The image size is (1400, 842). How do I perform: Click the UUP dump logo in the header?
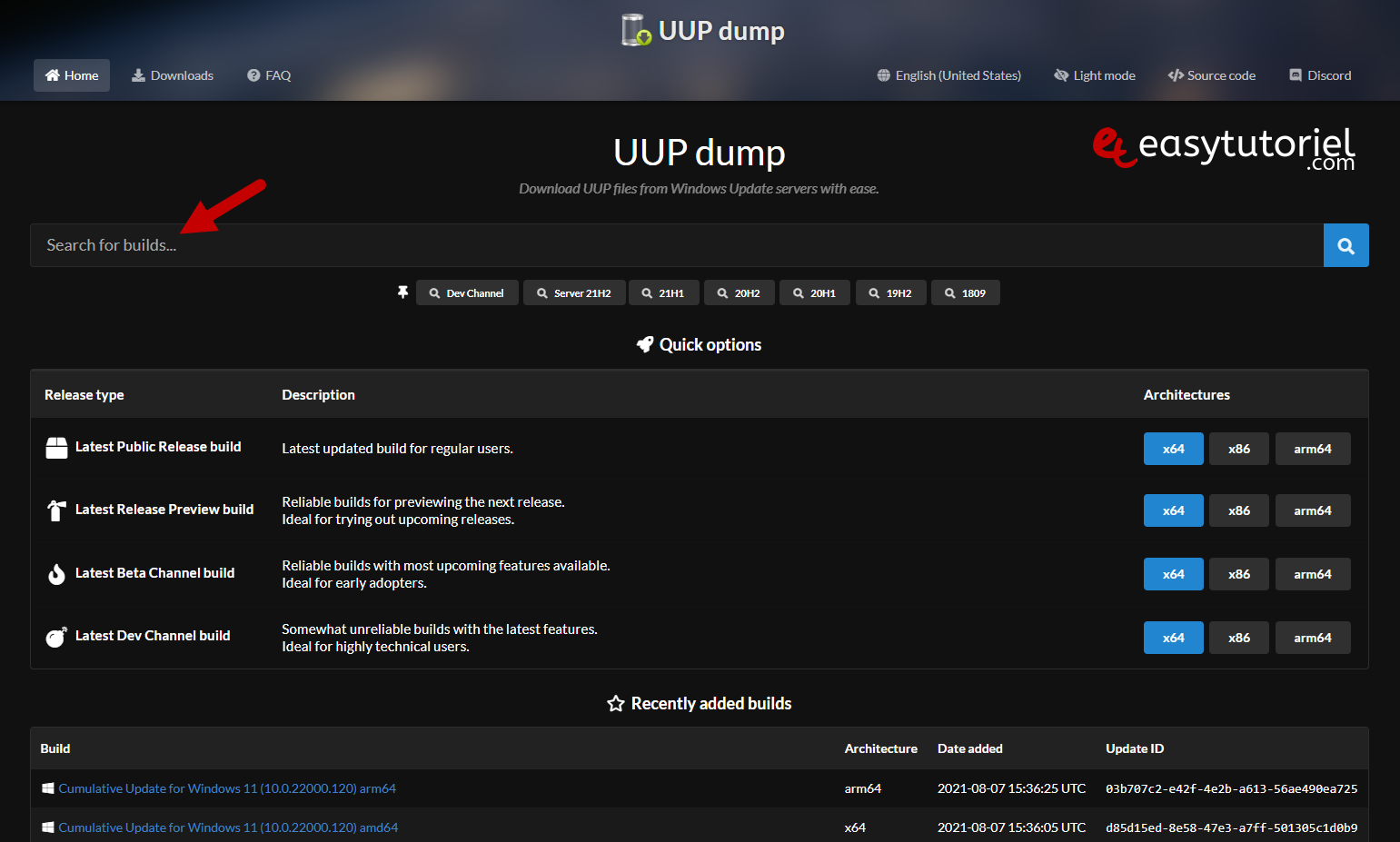(702, 30)
